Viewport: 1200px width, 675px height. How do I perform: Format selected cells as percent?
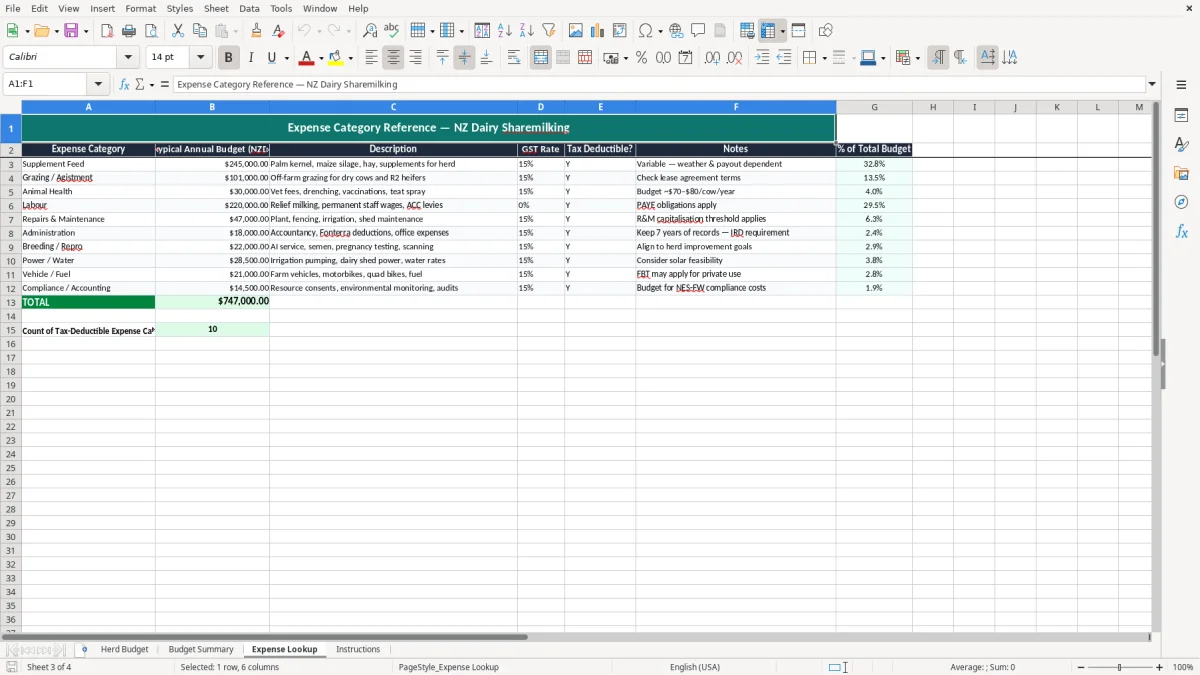641,58
